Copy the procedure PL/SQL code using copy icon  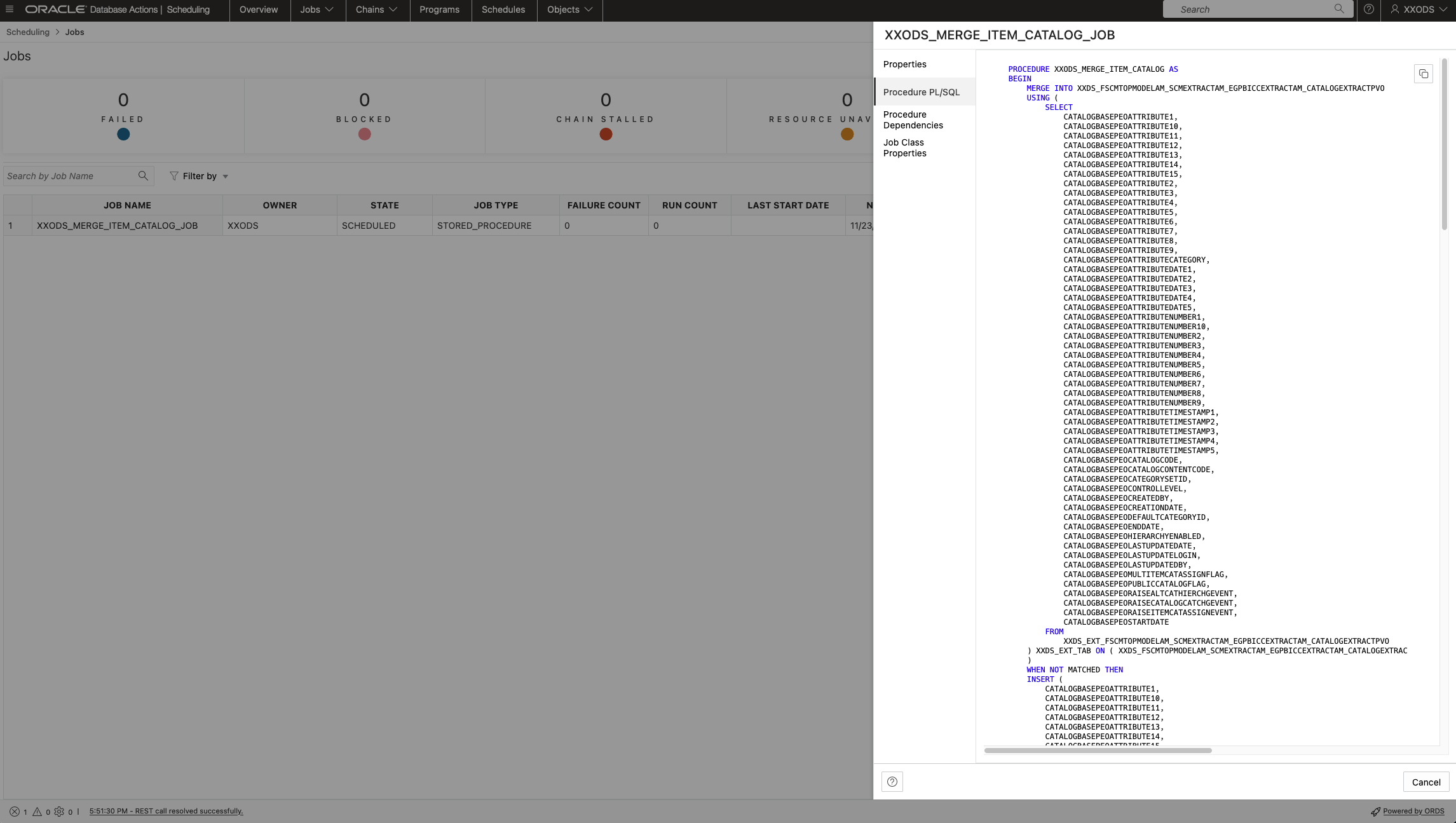[1423, 74]
